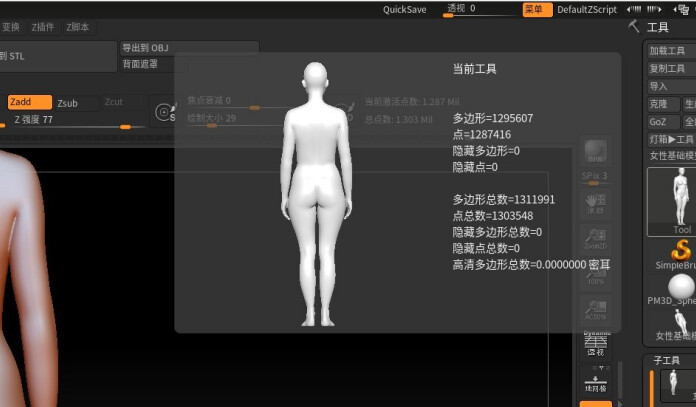The width and height of the screenshot is (696, 407).
Task: Toggle the Dynamic 透视 perspective icon
Action: coord(596,344)
